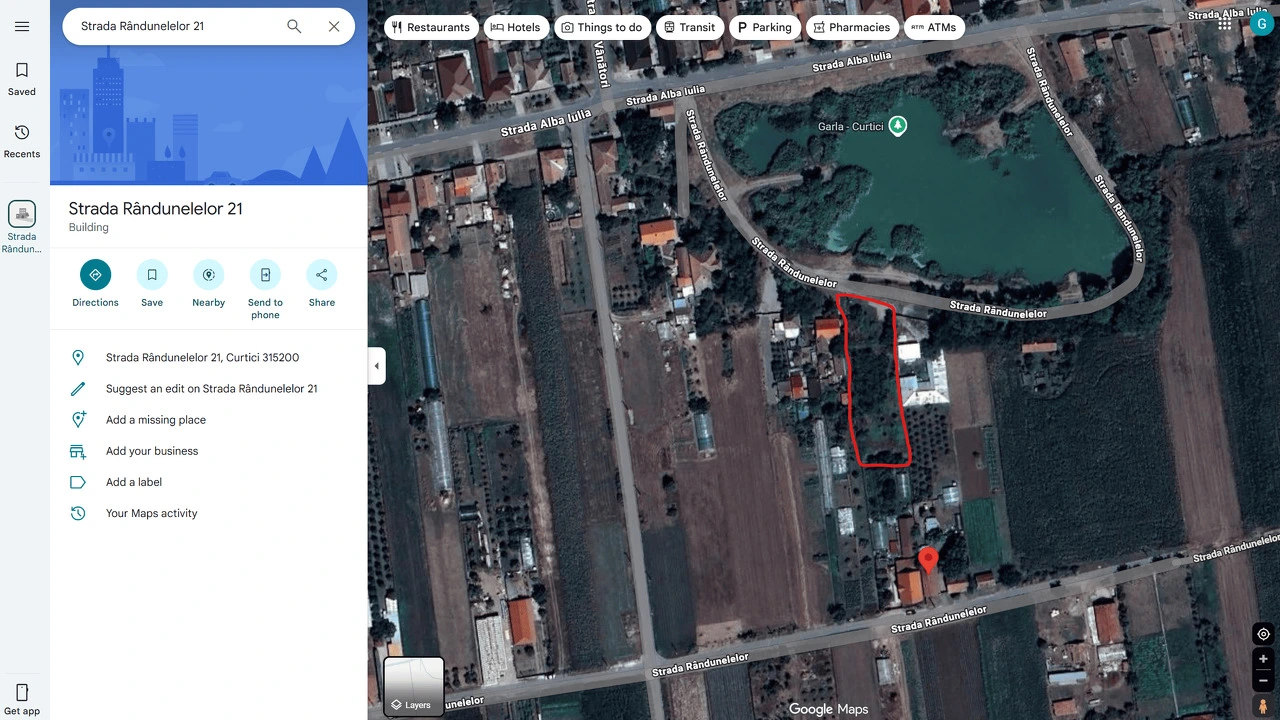Clear the search box with X
Image resolution: width=1280 pixels, height=720 pixels.
point(334,27)
